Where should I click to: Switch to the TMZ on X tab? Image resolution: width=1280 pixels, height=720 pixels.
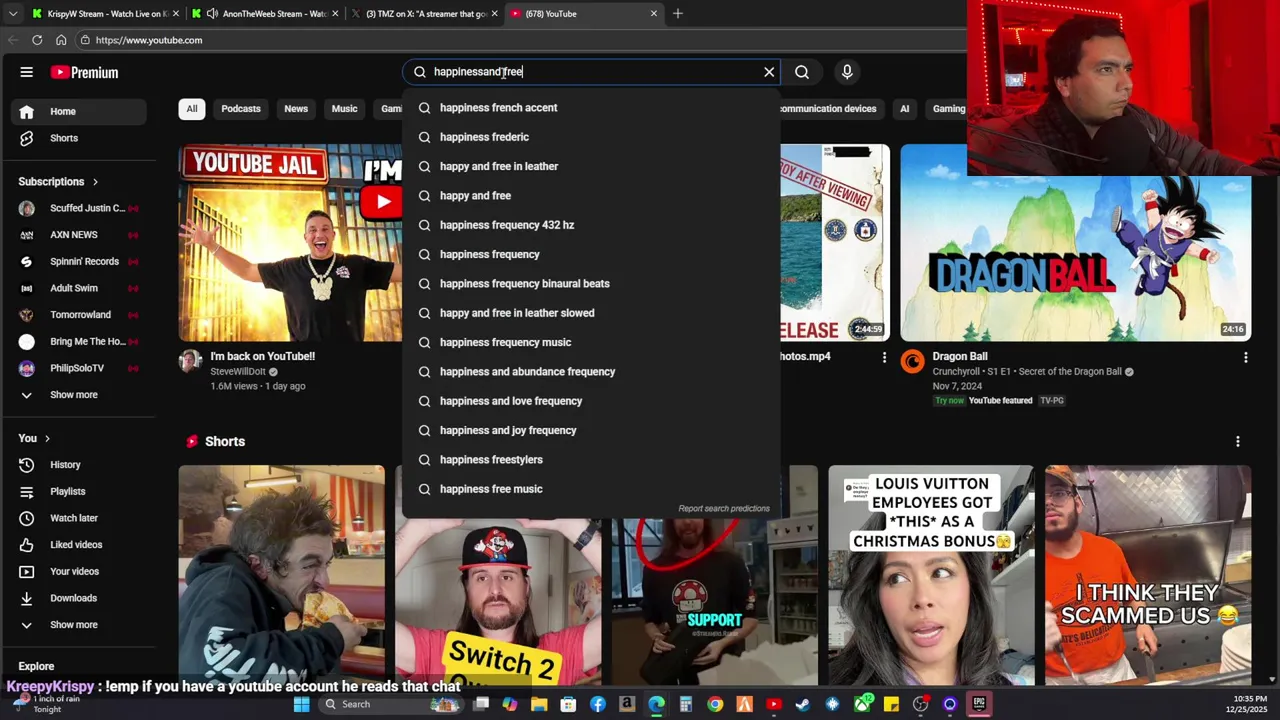pyautogui.click(x=426, y=14)
